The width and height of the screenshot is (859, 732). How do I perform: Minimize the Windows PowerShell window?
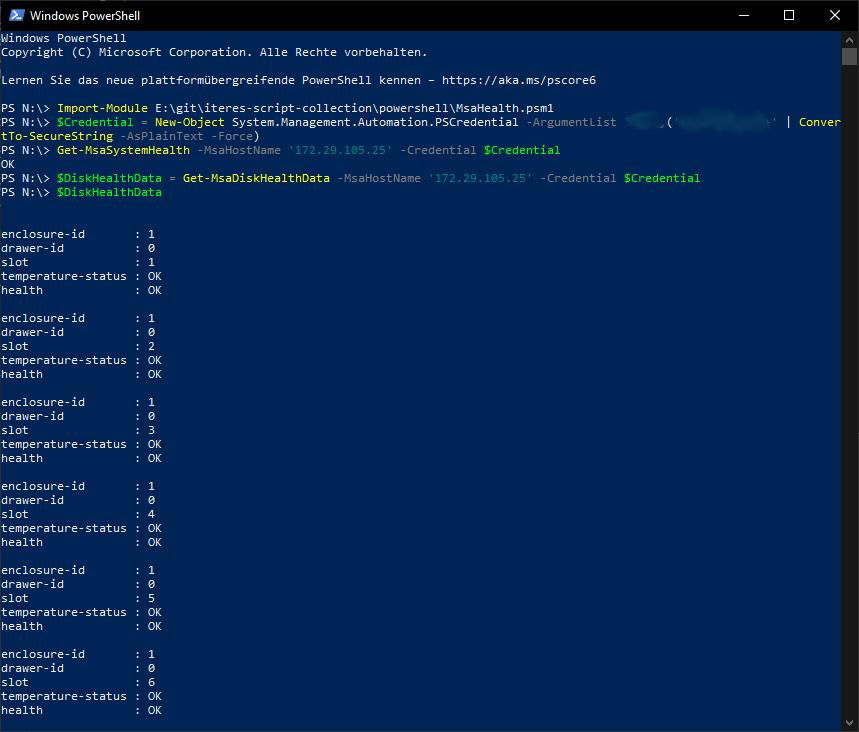[x=743, y=15]
